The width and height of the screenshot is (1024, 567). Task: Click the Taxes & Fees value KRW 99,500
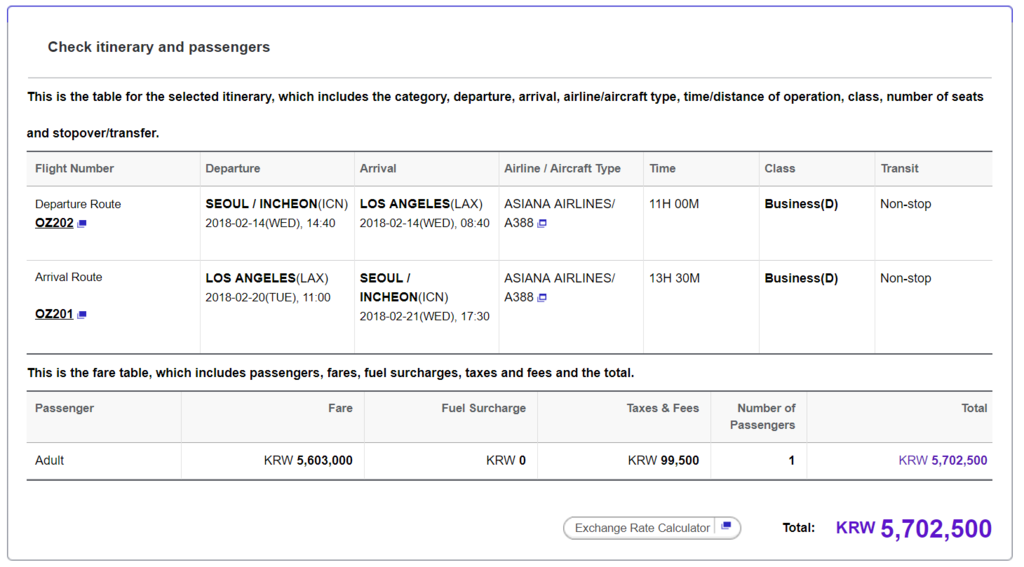tap(663, 461)
